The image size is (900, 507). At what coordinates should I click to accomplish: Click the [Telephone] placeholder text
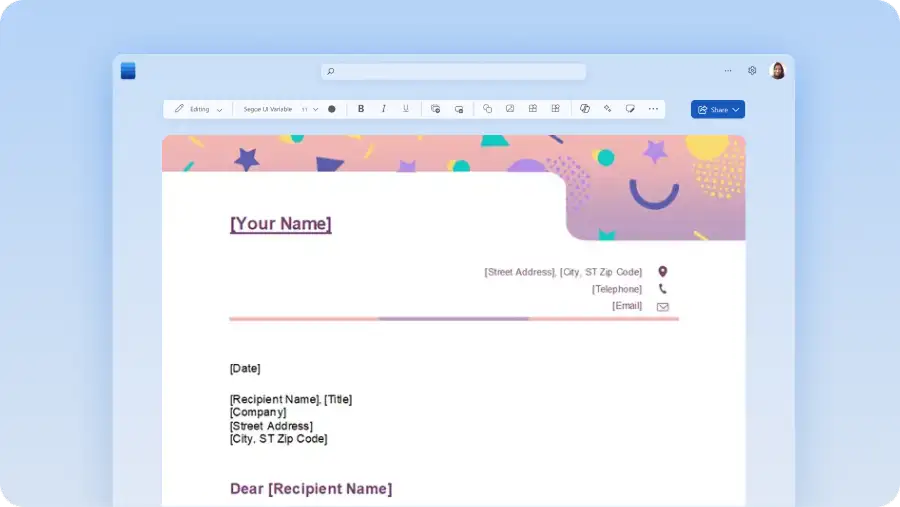[x=617, y=289]
